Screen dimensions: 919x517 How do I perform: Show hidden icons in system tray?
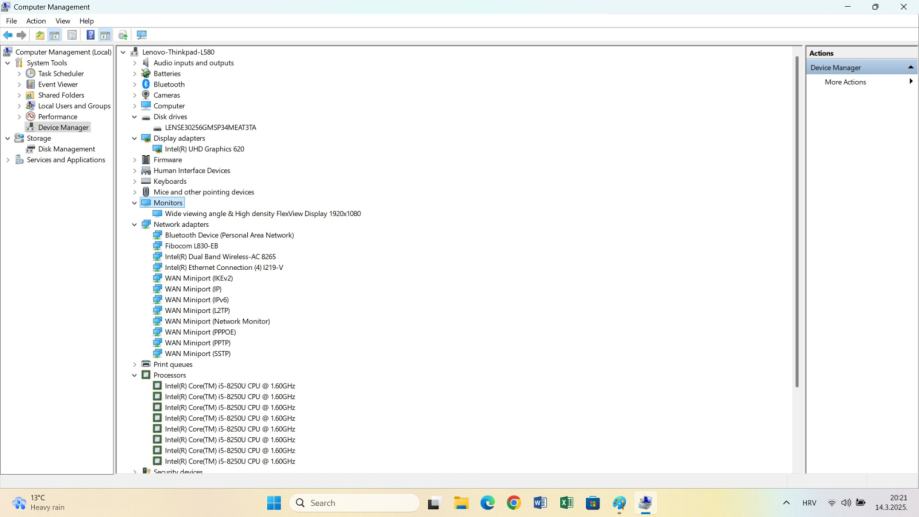coord(786,503)
